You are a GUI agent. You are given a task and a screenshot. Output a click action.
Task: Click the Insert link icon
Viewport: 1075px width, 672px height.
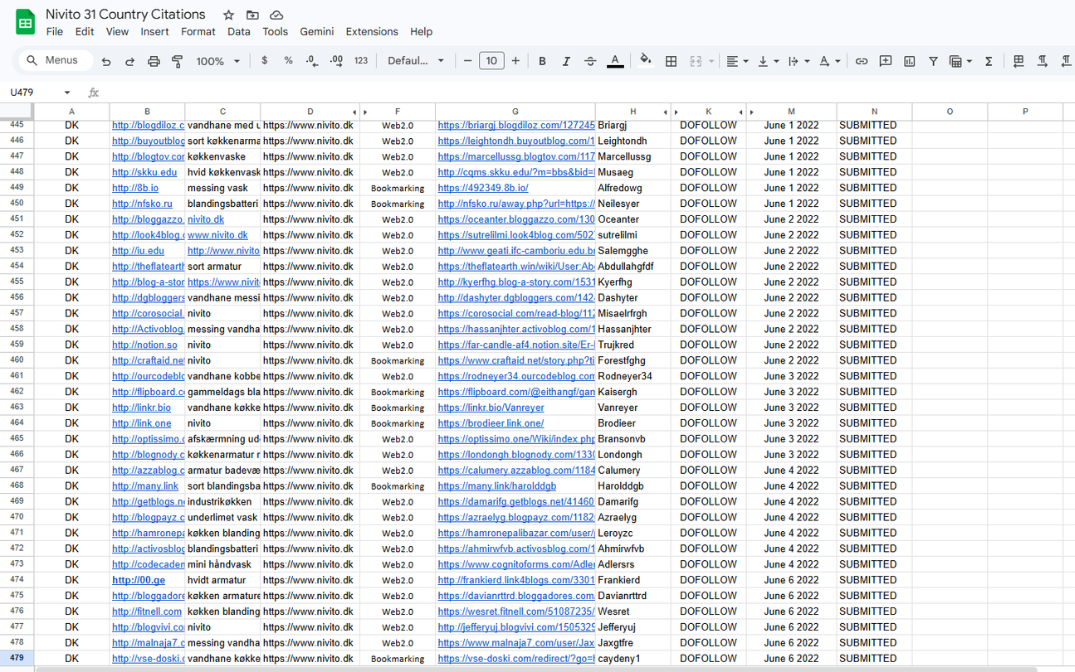[x=861, y=61]
